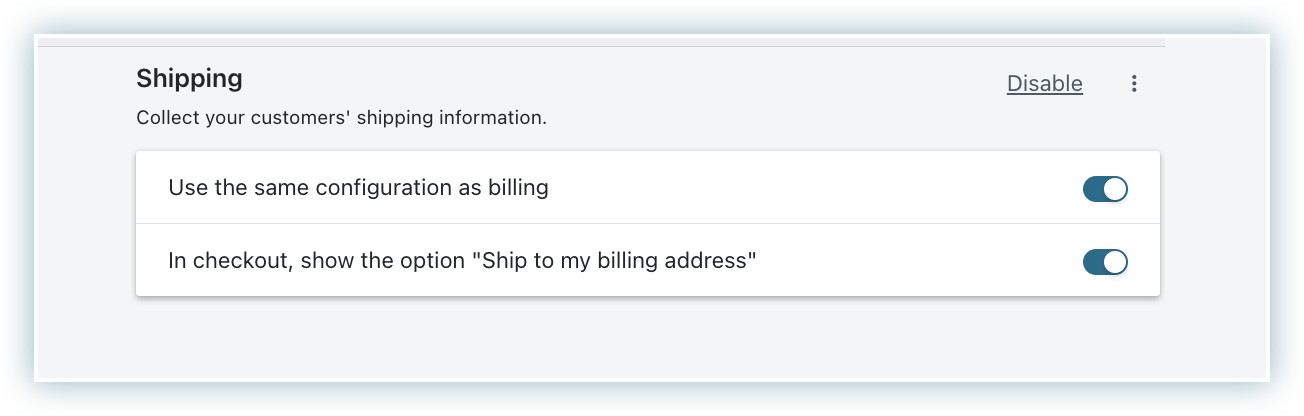
Task: Click the horizontal rule above the Shipping heading
Action: [600, 46]
